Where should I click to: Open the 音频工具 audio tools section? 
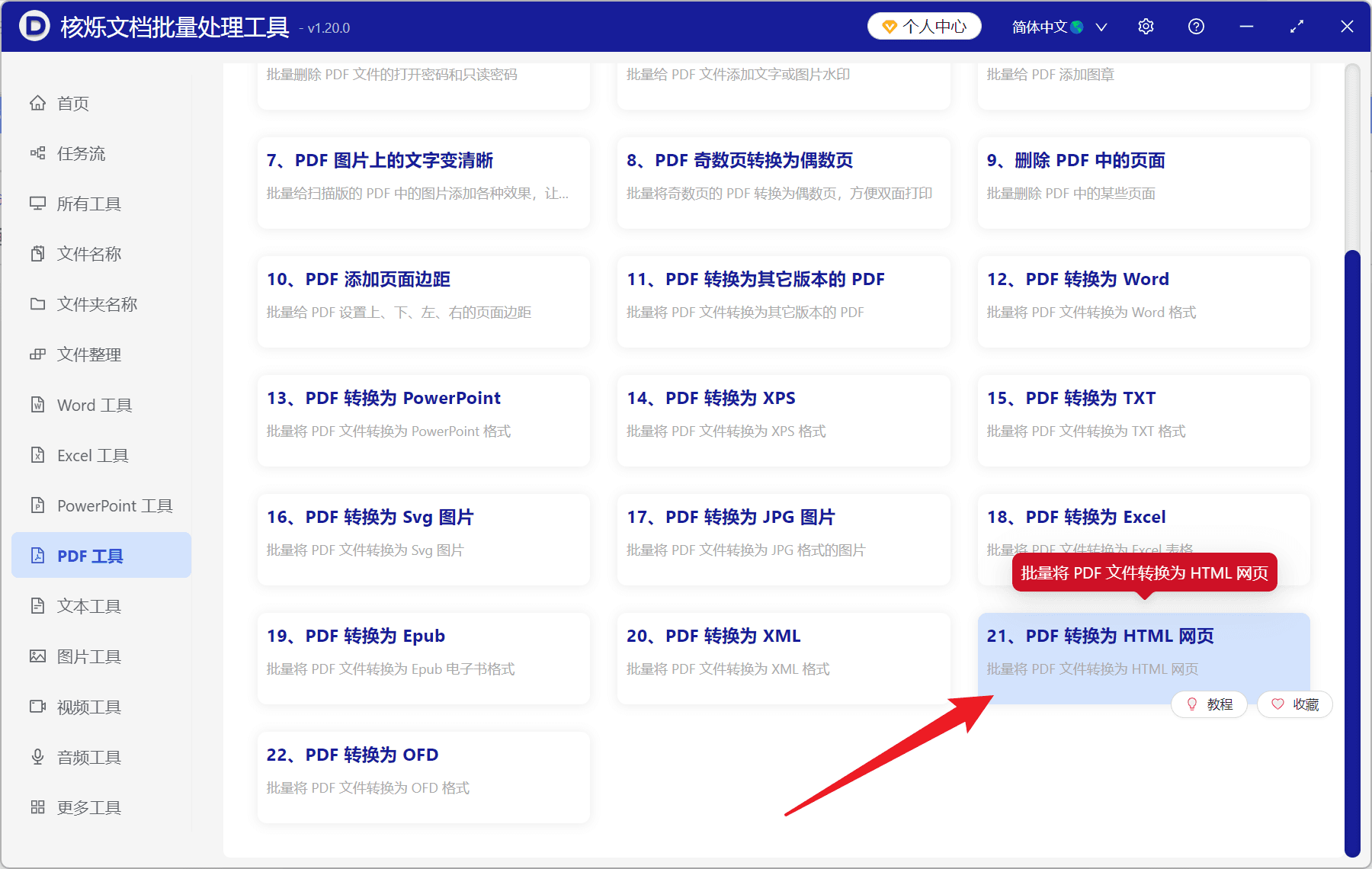(87, 757)
